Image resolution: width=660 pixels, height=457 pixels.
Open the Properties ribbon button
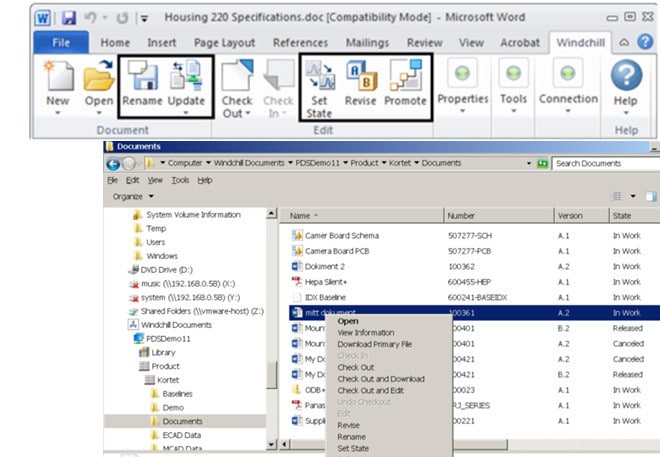(x=463, y=86)
